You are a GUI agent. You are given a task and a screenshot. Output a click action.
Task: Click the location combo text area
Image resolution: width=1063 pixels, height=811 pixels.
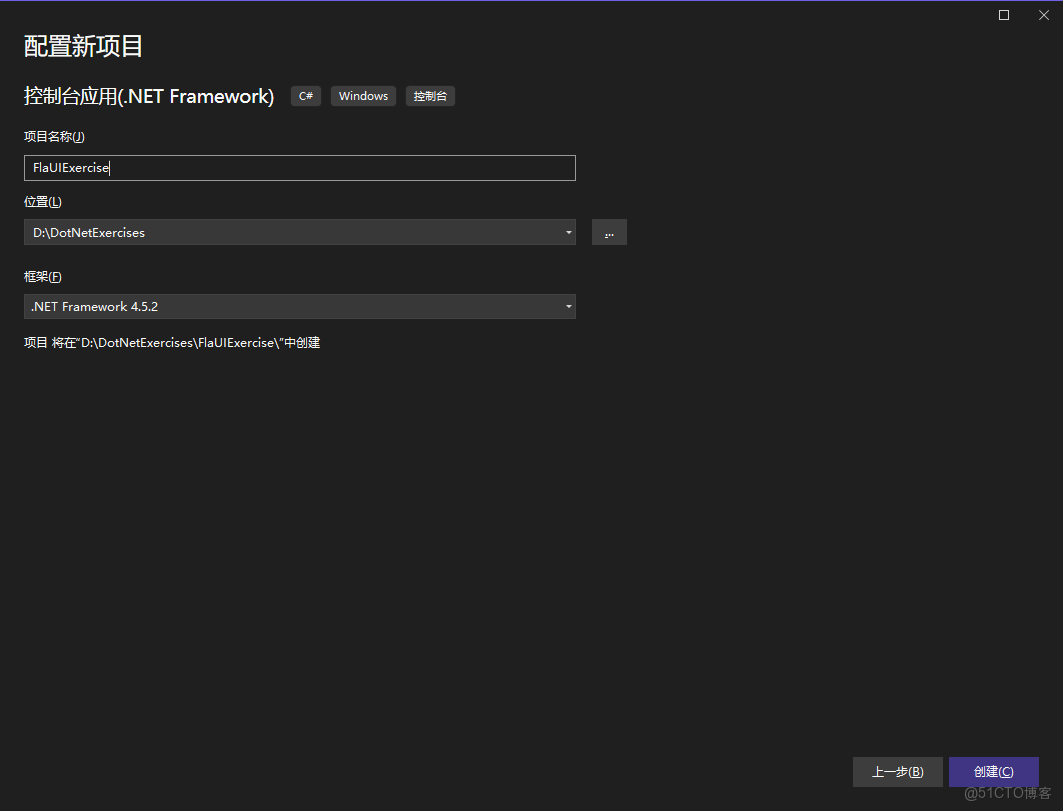(x=250, y=232)
